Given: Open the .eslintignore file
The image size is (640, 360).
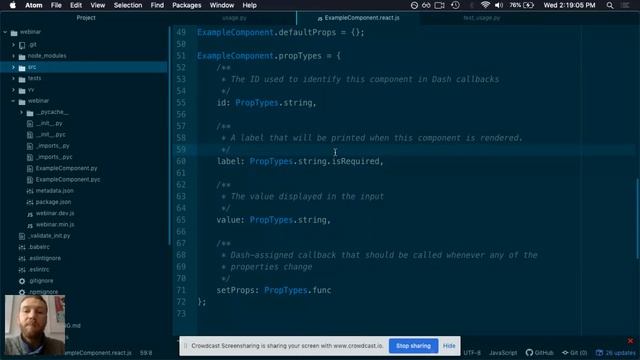Looking at the screenshot, I should tap(44, 258).
